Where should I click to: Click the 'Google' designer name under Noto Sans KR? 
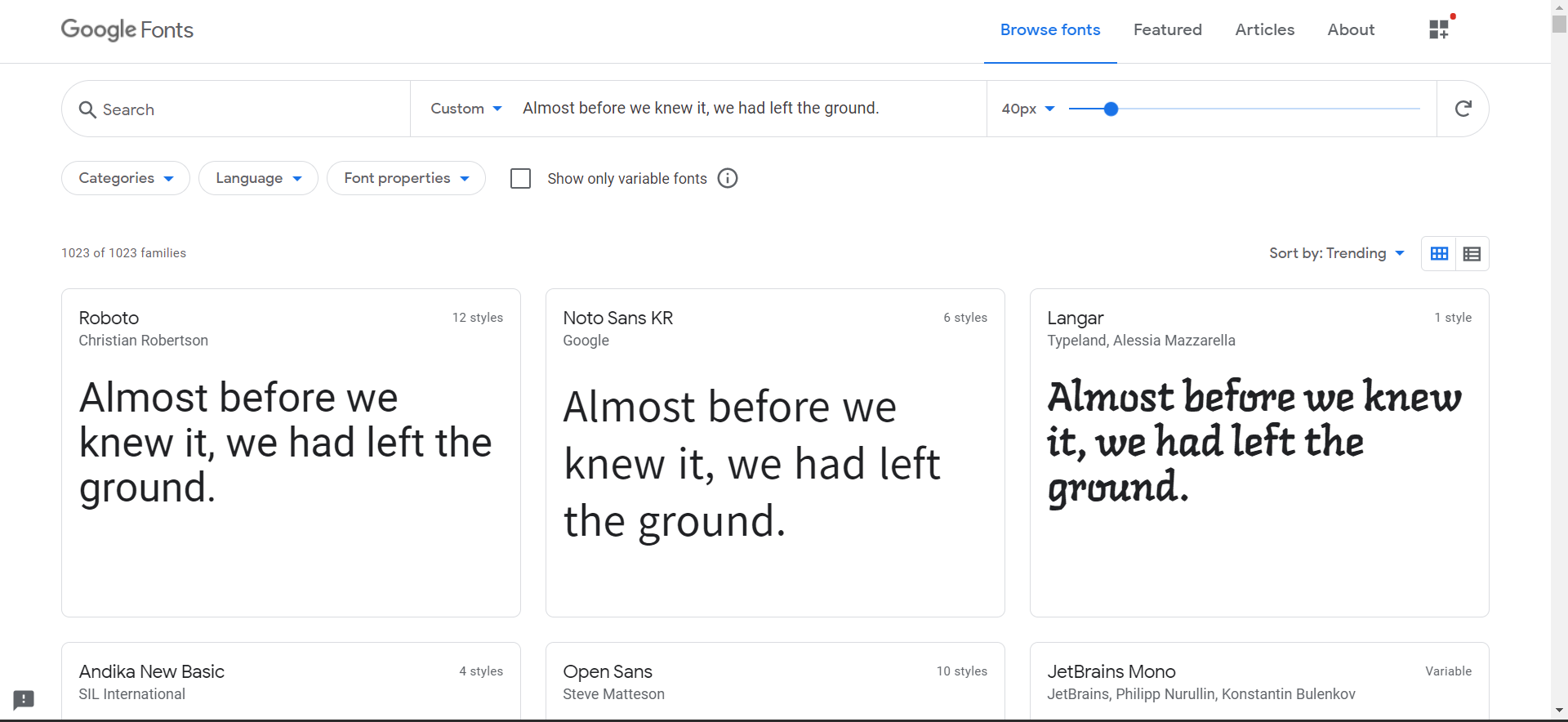point(586,341)
